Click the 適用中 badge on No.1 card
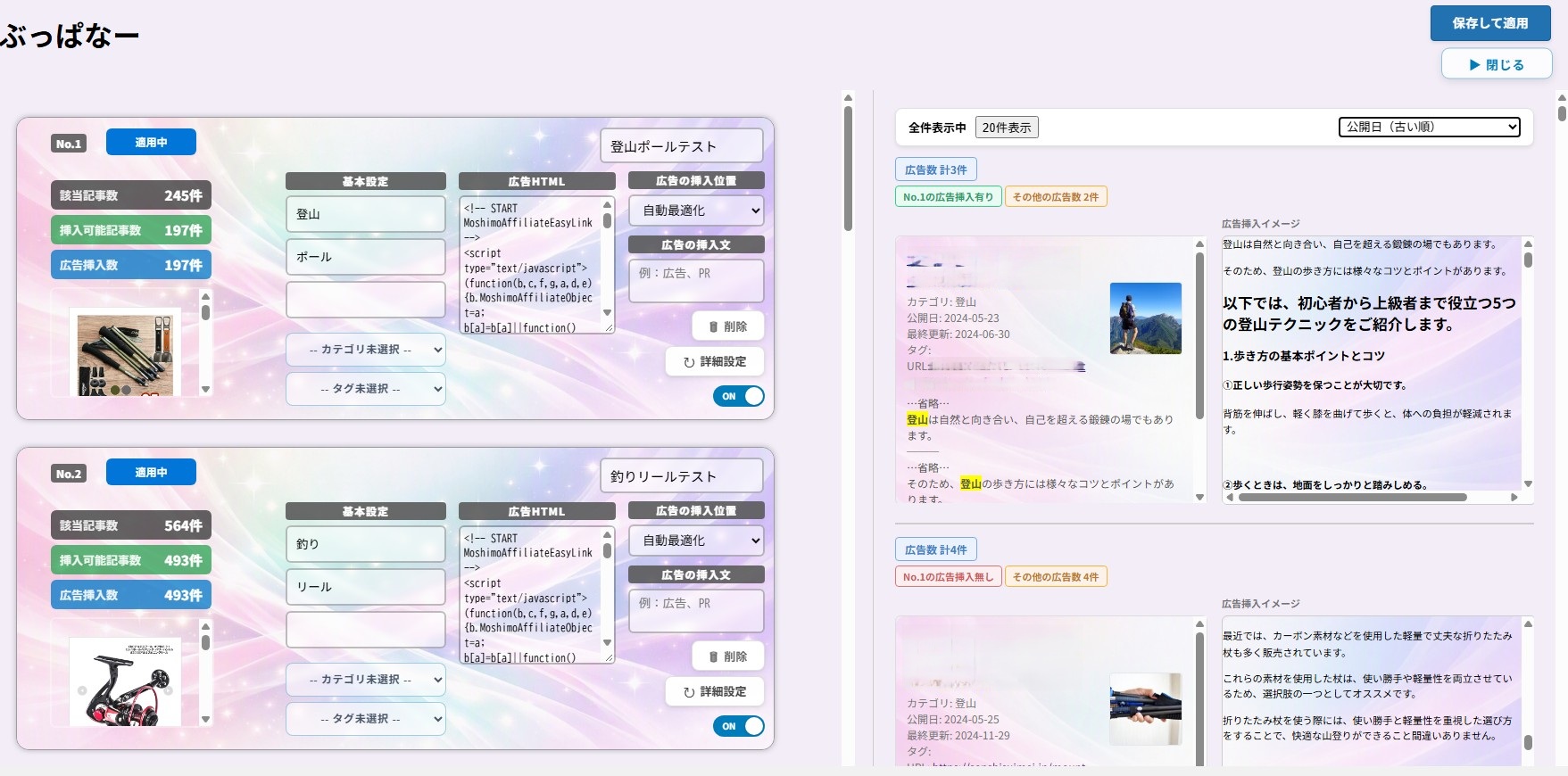Screen dimensions: 1568x776 point(151,142)
